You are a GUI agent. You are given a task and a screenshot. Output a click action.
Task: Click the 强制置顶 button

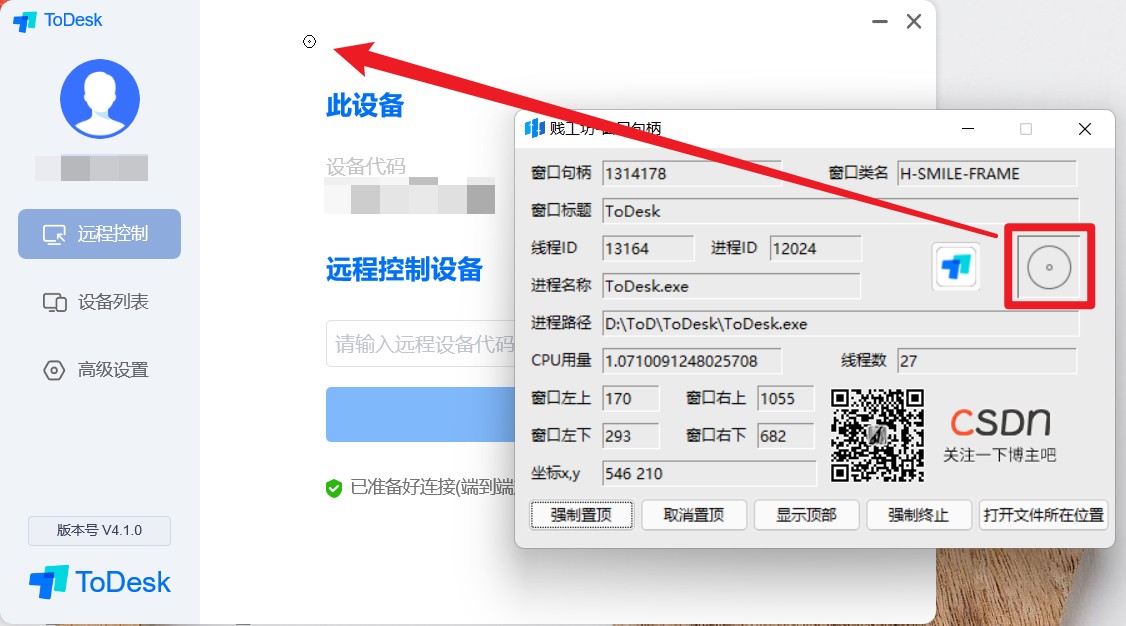582,515
